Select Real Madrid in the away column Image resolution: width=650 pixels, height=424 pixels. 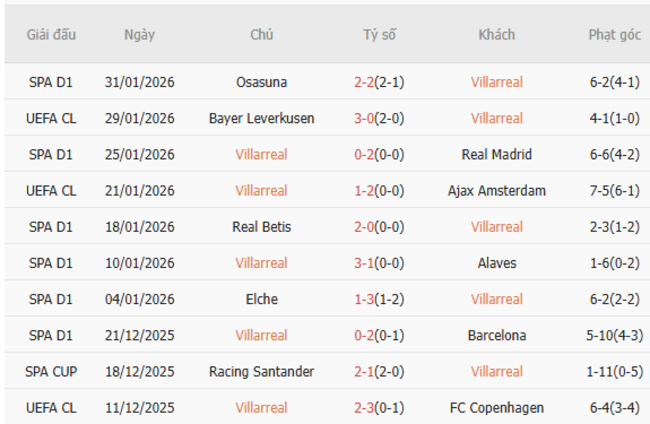click(497, 154)
